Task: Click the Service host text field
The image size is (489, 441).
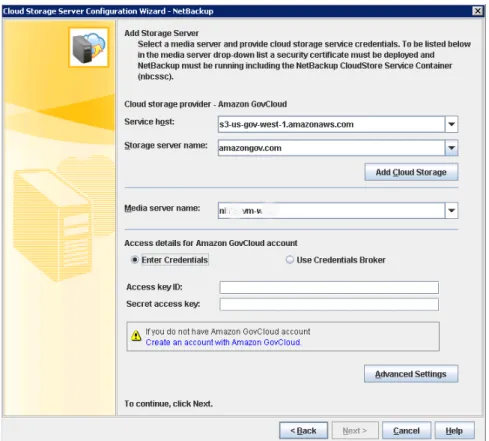Action: pyautogui.click(x=332, y=124)
